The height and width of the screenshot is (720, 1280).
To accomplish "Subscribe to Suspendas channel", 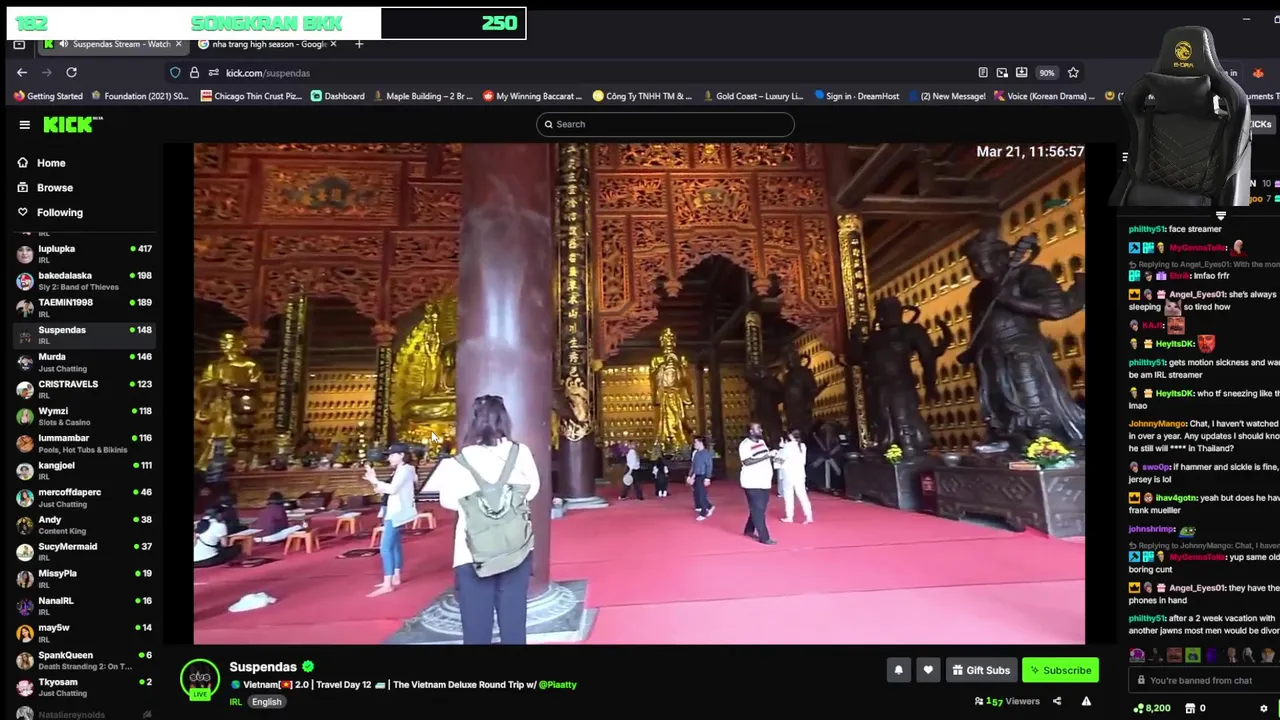I will tap(1060, 670).
